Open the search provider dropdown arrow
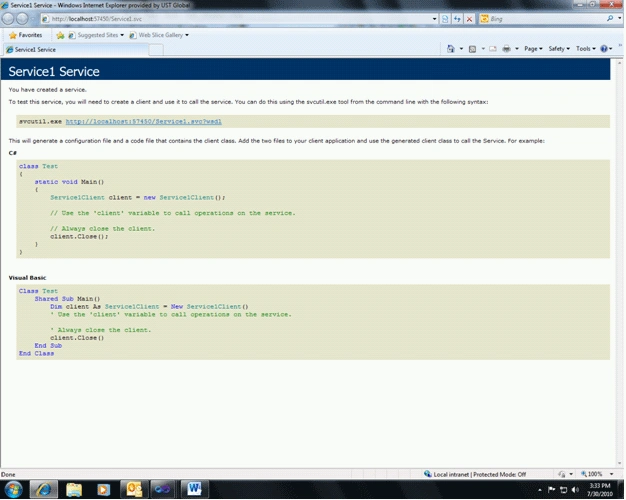This screenshot has width=626, height=500. pyautogui.click(x=620, y=18)
